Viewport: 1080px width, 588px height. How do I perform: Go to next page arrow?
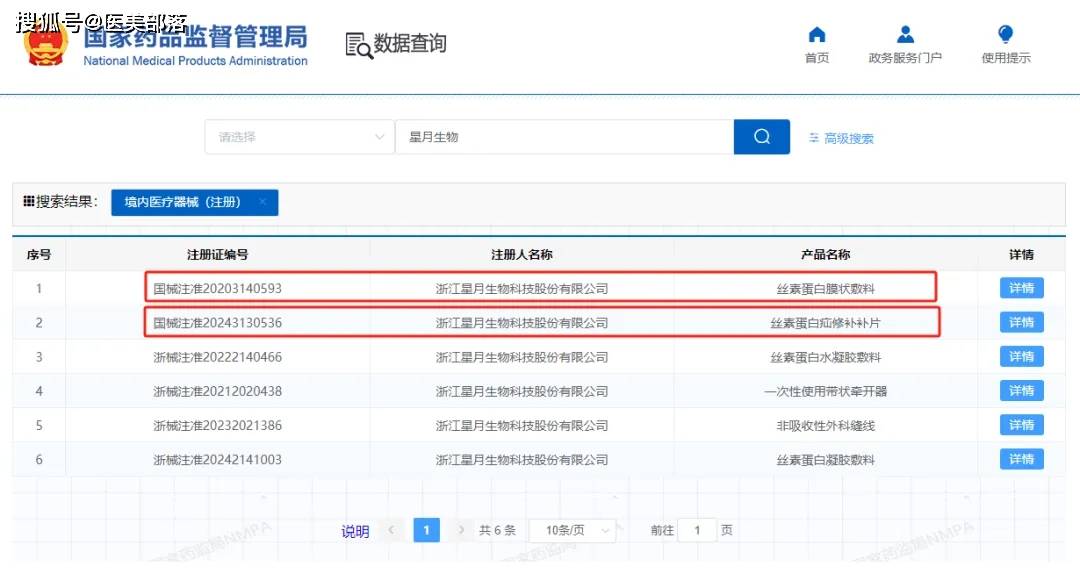click(x=461, y=529)
